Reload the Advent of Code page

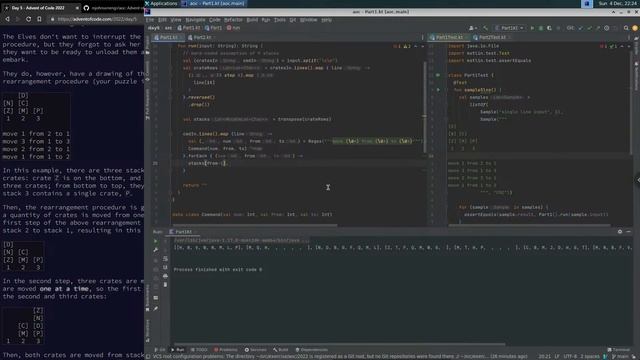28,19
